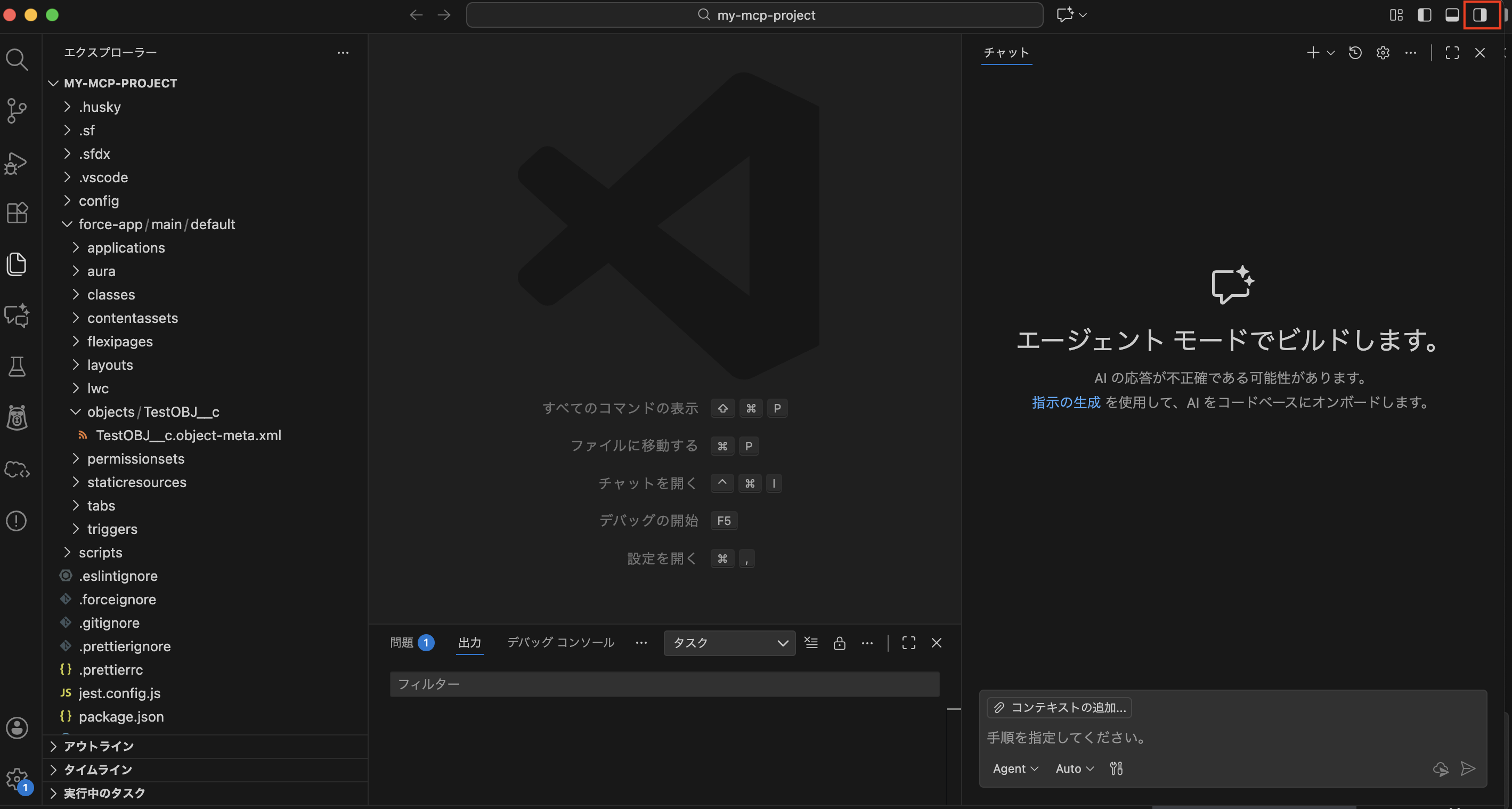Open chat history in the chat panel
The height and width of the screenshot is (809, 1512).
point(1355,53)
